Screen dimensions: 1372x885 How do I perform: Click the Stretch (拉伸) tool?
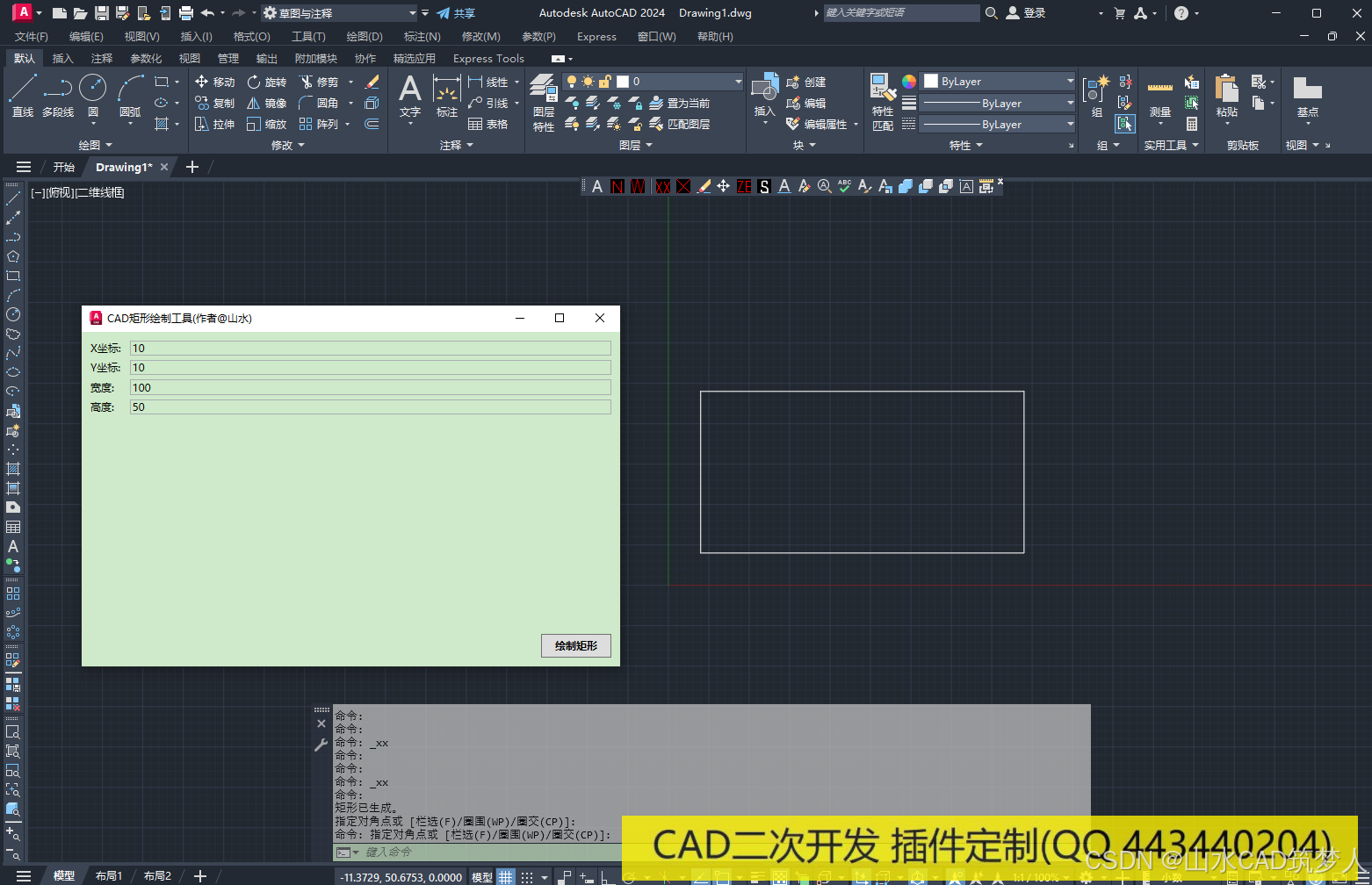(x=214, y=124)
